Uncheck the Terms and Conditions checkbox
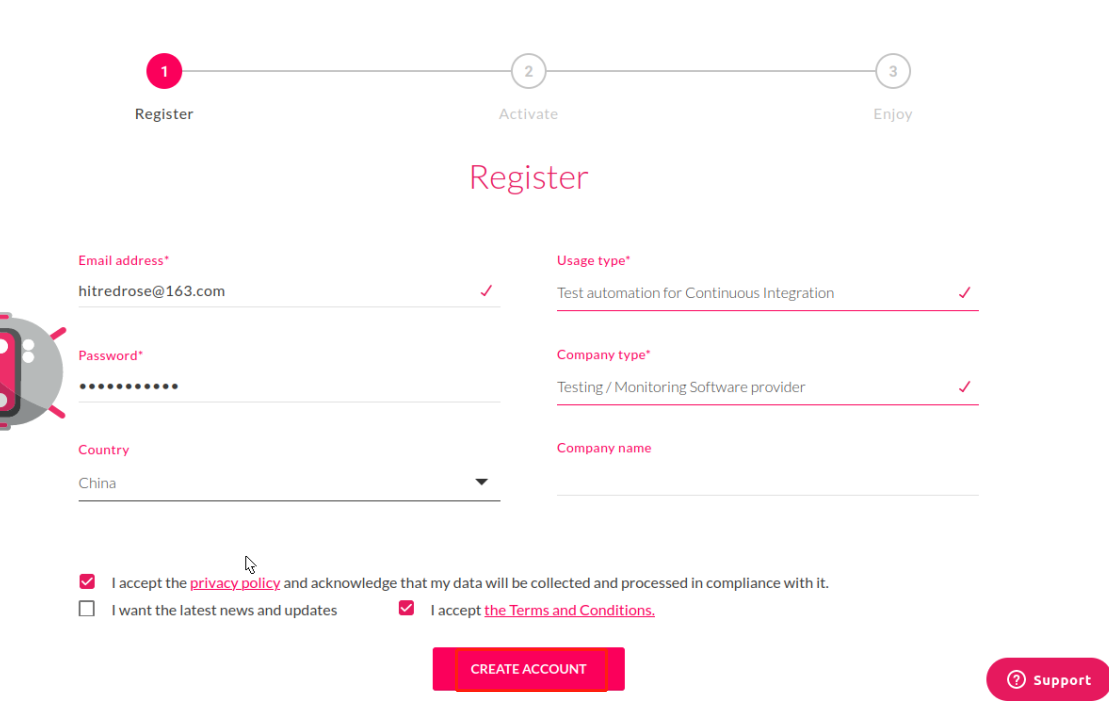Image resolution: width=1109 pixels, height=701 pixels. 406,608
